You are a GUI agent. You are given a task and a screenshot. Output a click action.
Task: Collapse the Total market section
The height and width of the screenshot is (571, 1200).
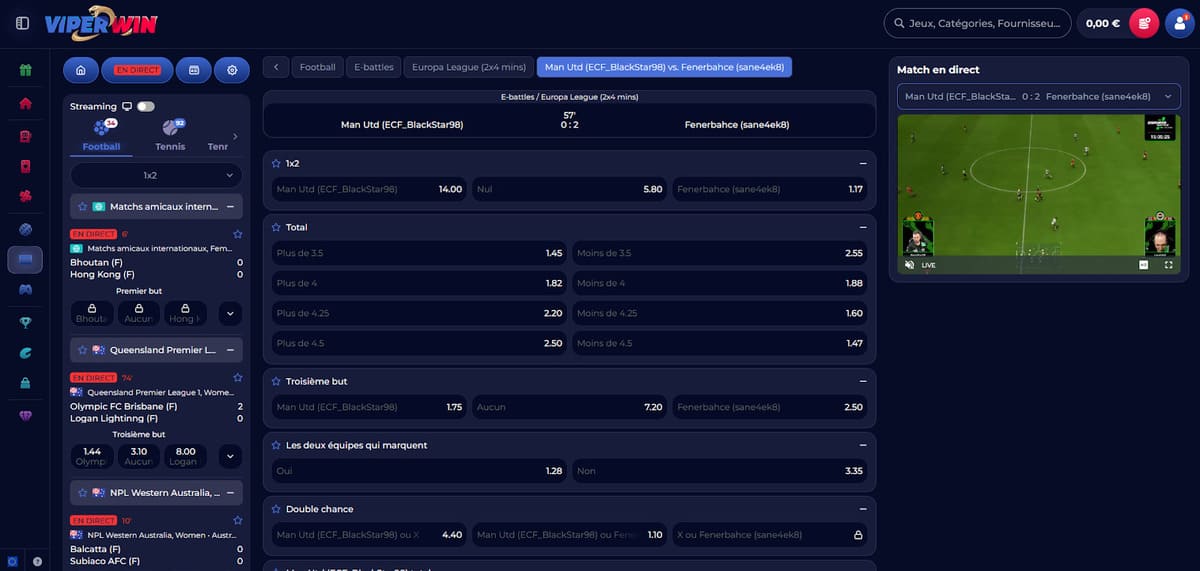(862, 227)
